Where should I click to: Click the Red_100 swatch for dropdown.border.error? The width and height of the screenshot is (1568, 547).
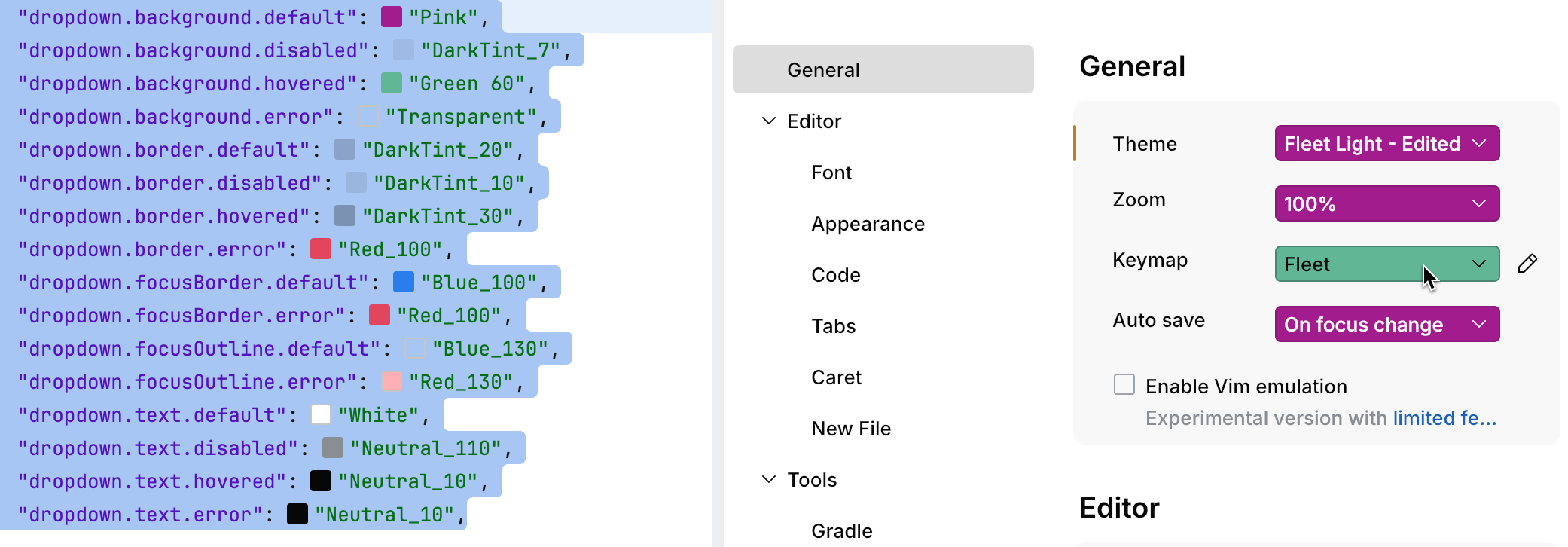point(320,249)
